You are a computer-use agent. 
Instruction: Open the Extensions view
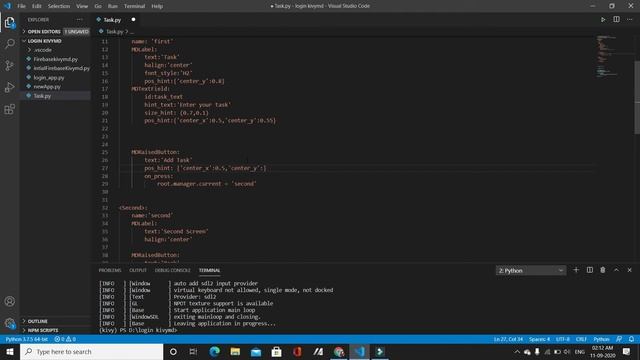pos(9,109)
